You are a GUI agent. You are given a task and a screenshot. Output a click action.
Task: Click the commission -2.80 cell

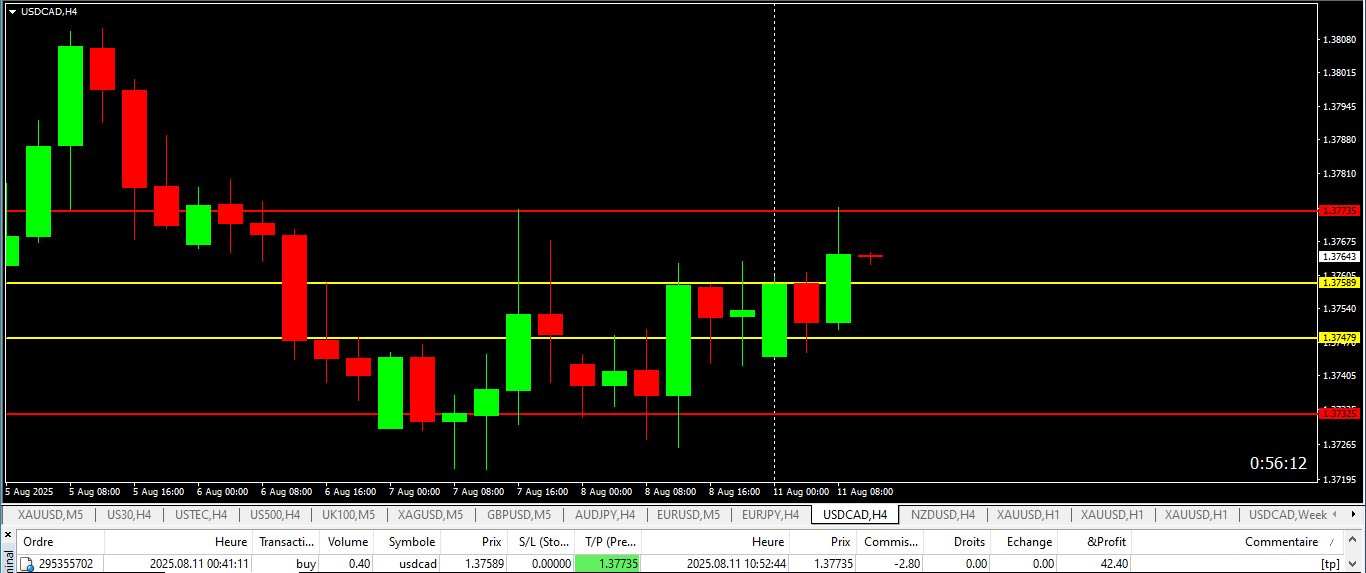tap(906, 564)
